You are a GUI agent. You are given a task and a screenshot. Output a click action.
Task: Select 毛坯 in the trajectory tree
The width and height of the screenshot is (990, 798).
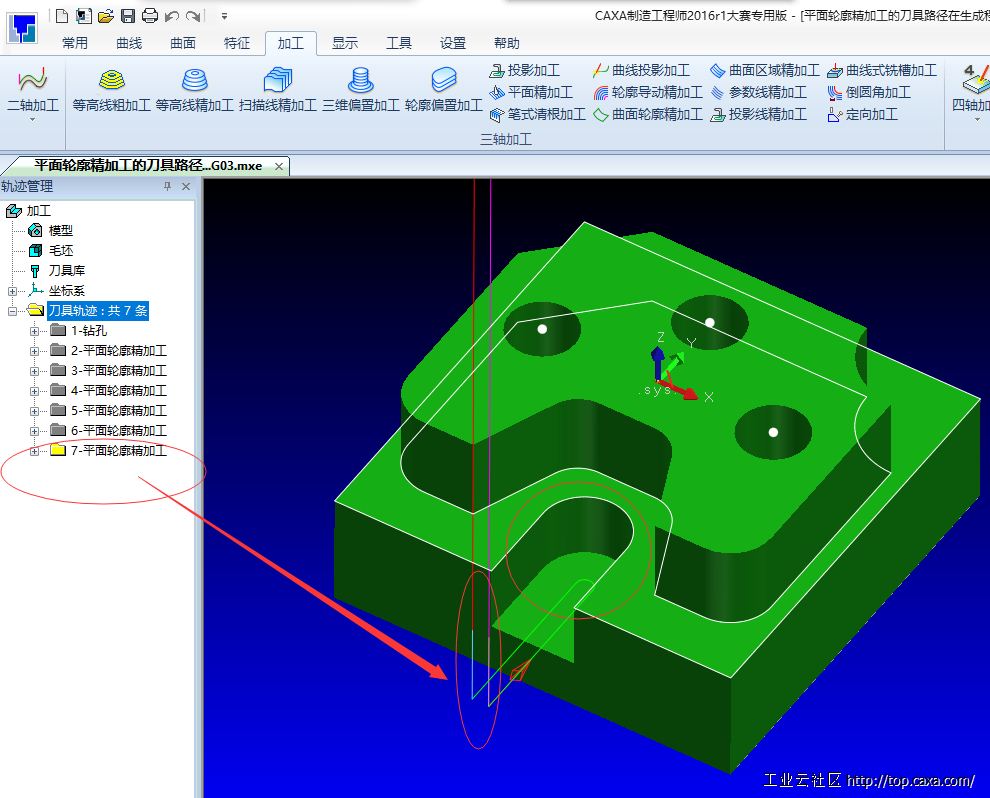[x=61, y=251]
